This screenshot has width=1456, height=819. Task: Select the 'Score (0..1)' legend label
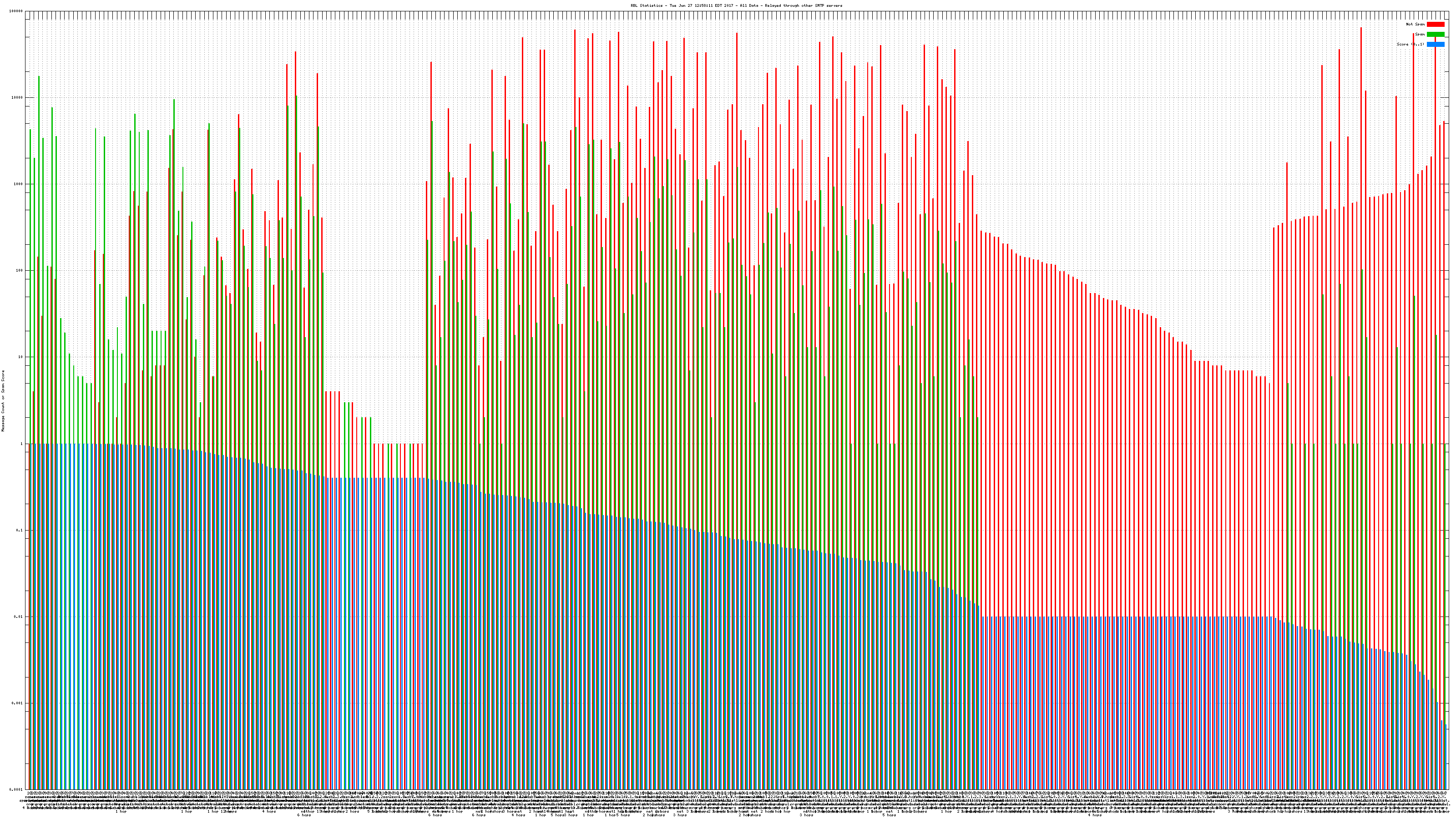point(1410,44)
